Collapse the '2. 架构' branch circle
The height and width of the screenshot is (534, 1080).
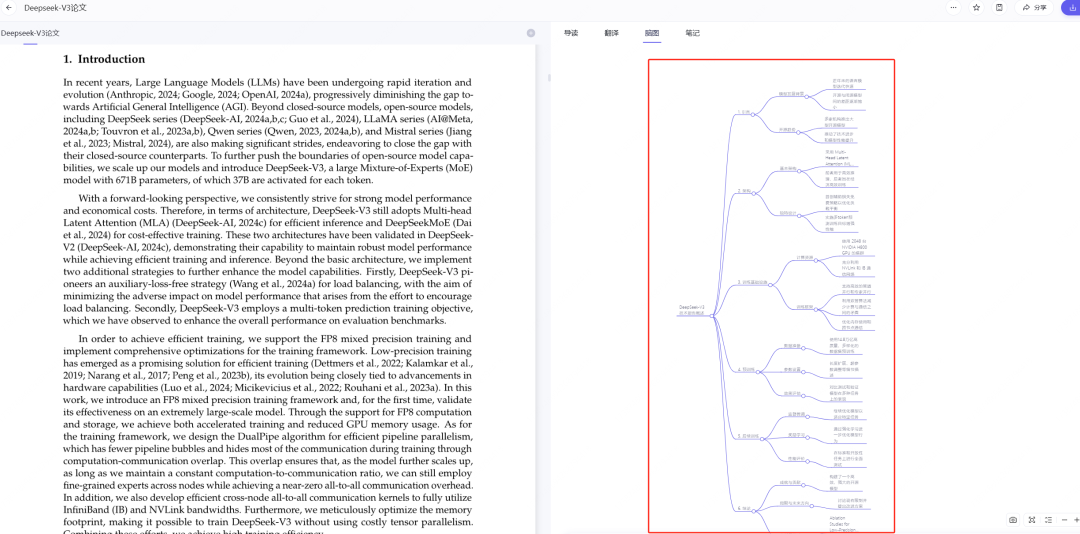(x=755, y=192)
